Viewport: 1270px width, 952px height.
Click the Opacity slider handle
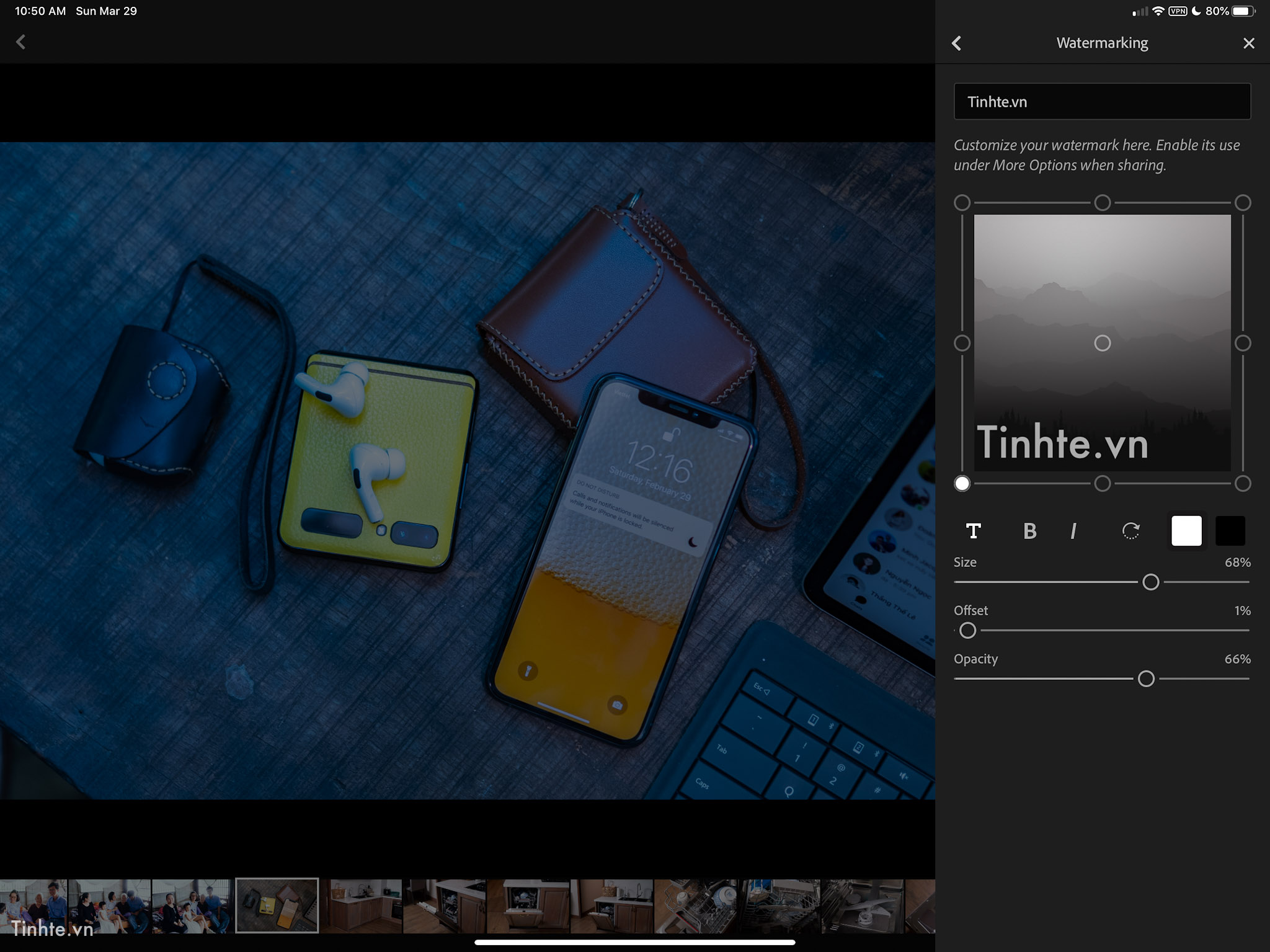click(x=1146, y=678)
